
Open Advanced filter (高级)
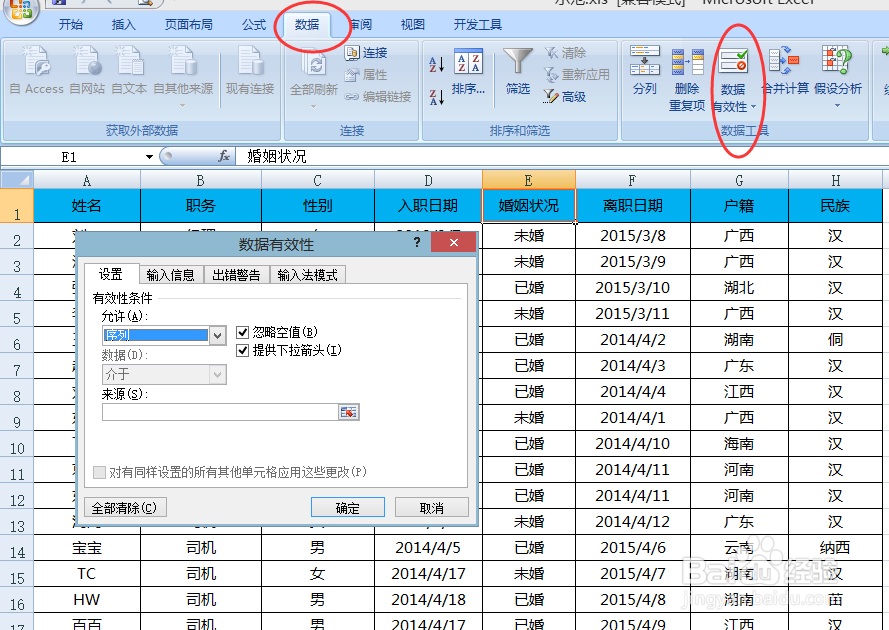565,97
